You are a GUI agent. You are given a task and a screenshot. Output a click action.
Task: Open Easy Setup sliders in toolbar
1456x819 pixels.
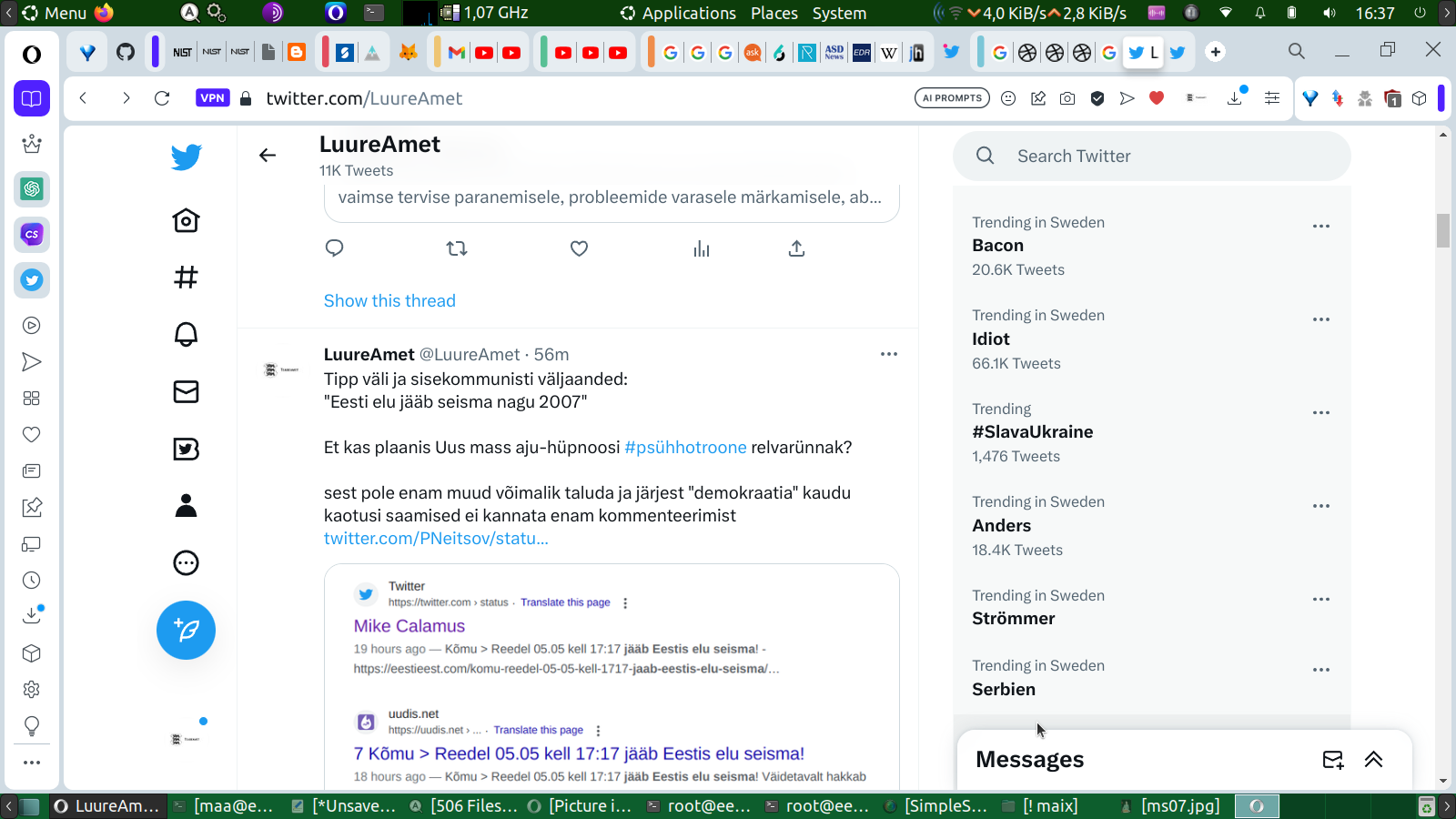pos(1272,98)
